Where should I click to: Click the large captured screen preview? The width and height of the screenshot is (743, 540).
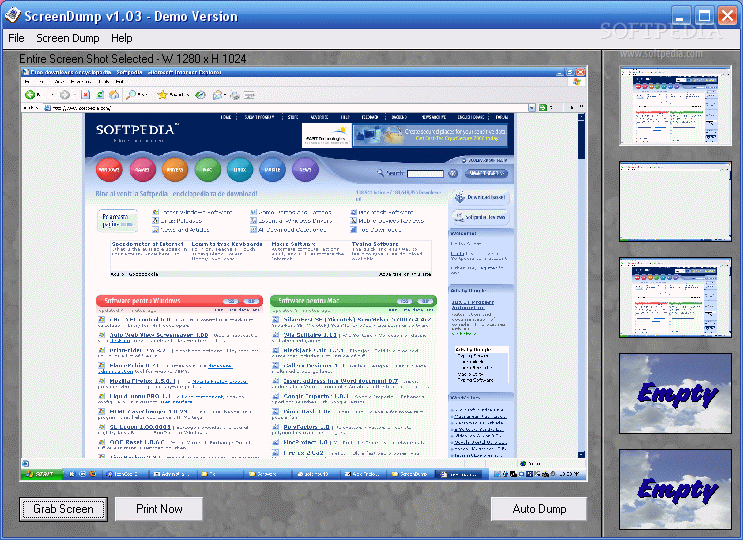(304, 274)
